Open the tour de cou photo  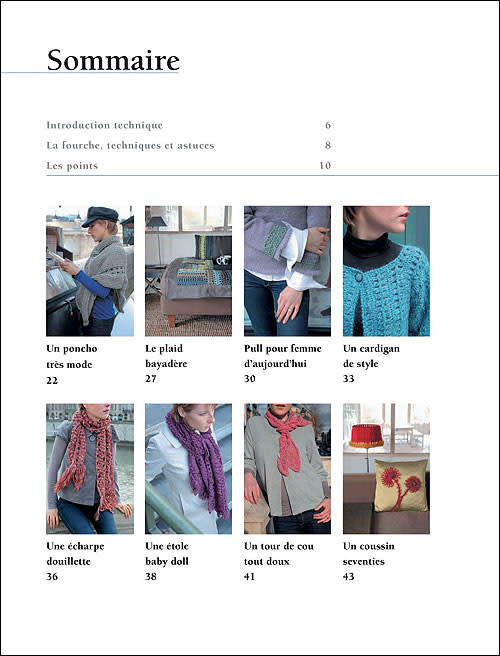click(x=287, y=469)
